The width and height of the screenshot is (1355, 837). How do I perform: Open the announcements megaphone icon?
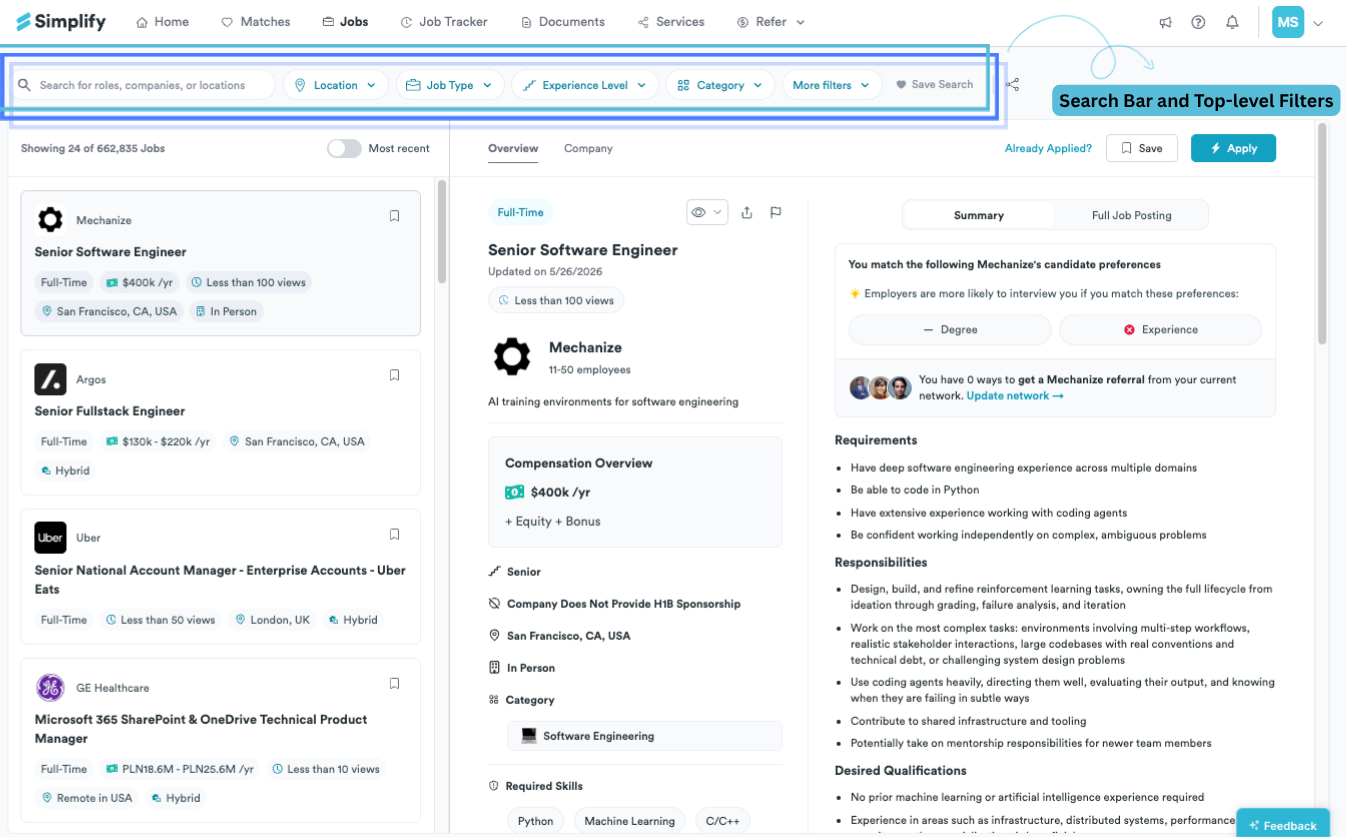pos(1165,22)
